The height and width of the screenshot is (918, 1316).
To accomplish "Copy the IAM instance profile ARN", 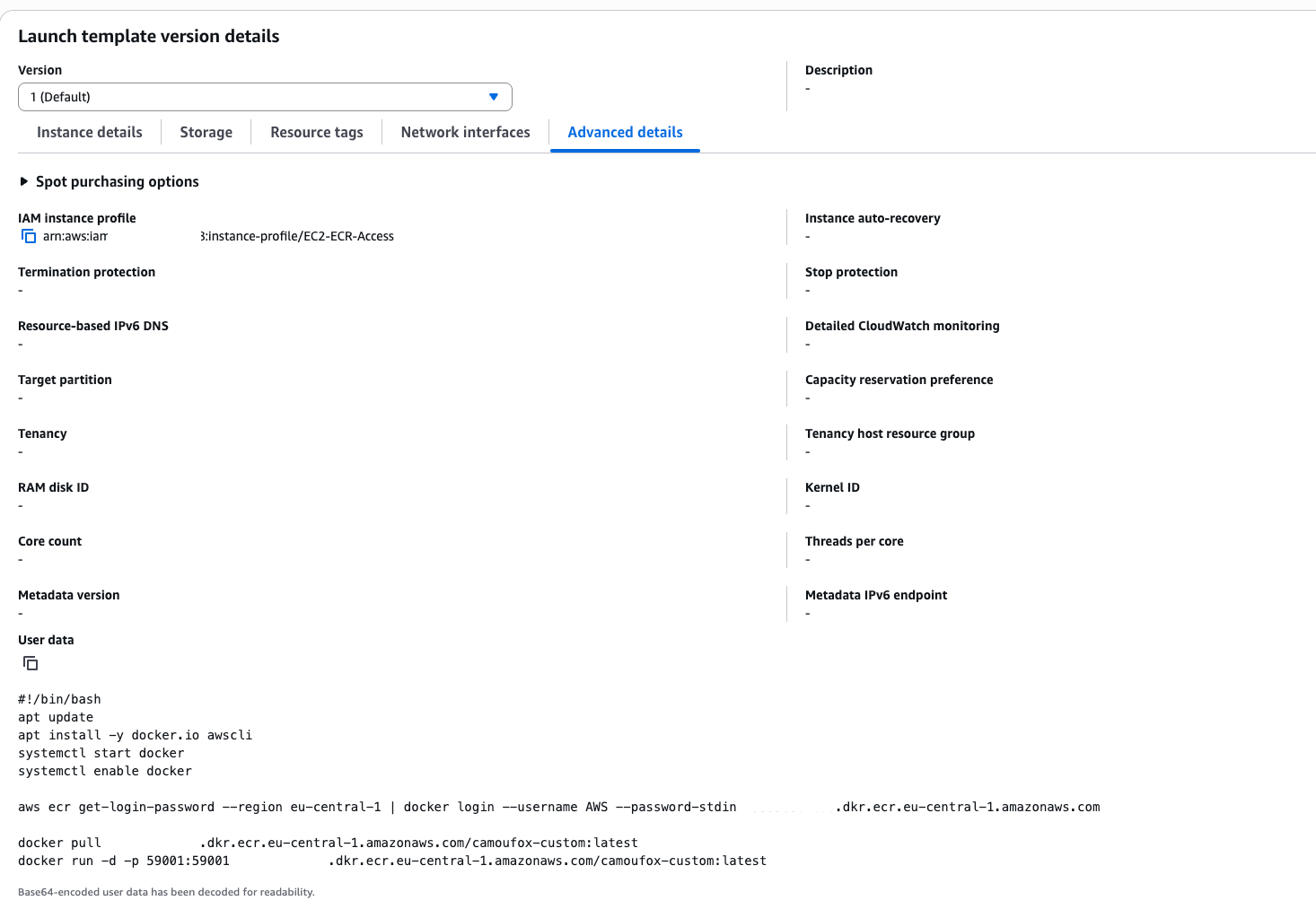I will point(29,236).
